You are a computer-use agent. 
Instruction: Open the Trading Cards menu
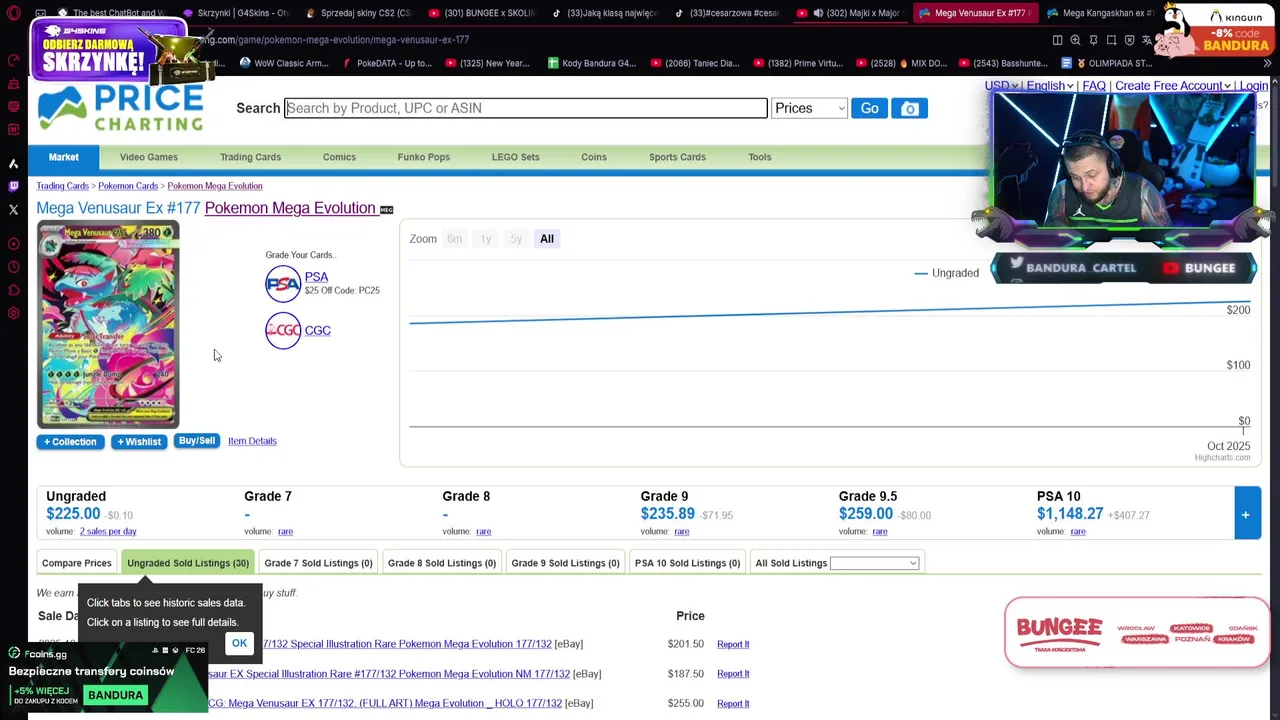(x=250, y=157)
